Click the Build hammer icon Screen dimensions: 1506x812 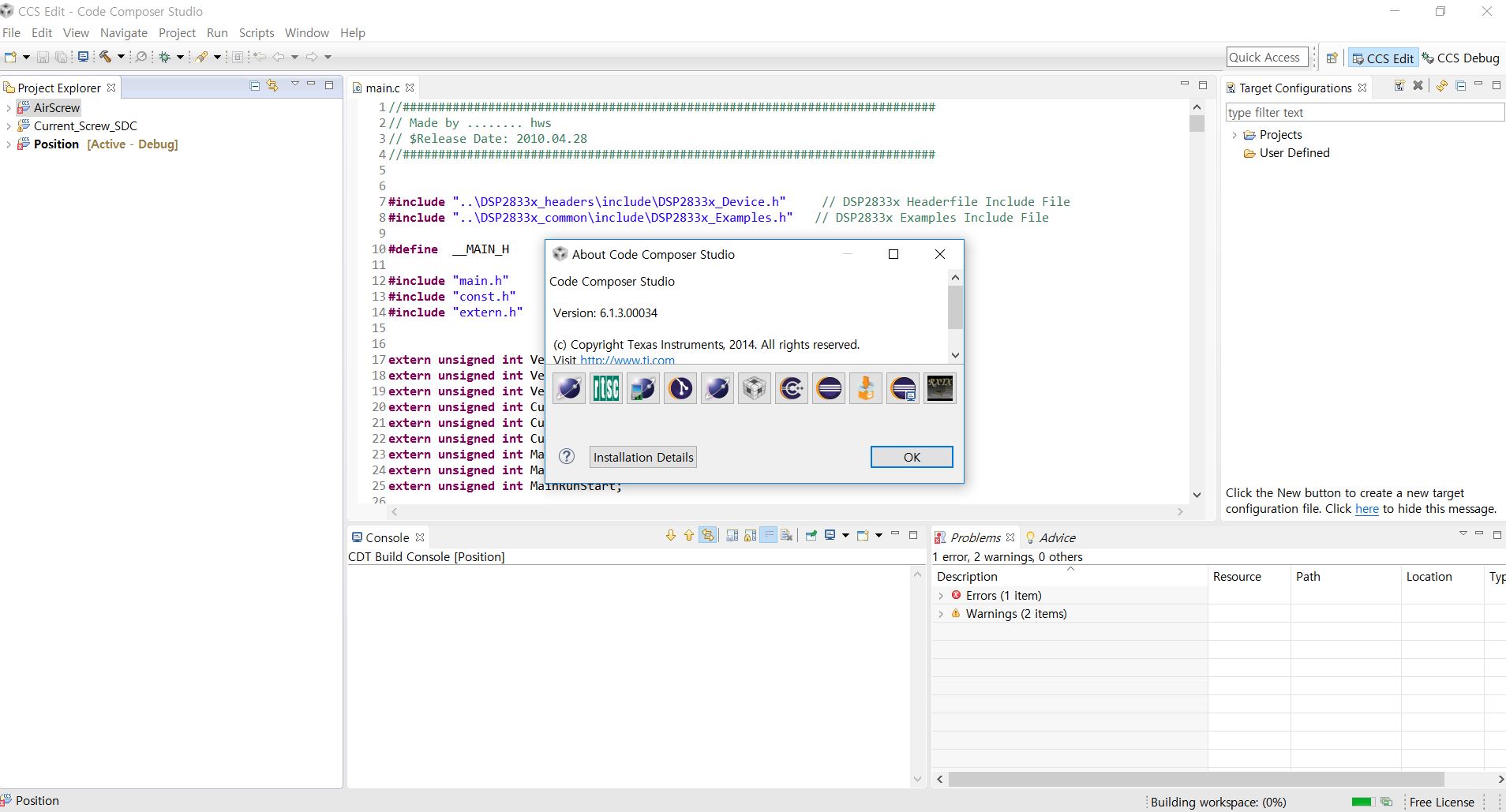105,56
